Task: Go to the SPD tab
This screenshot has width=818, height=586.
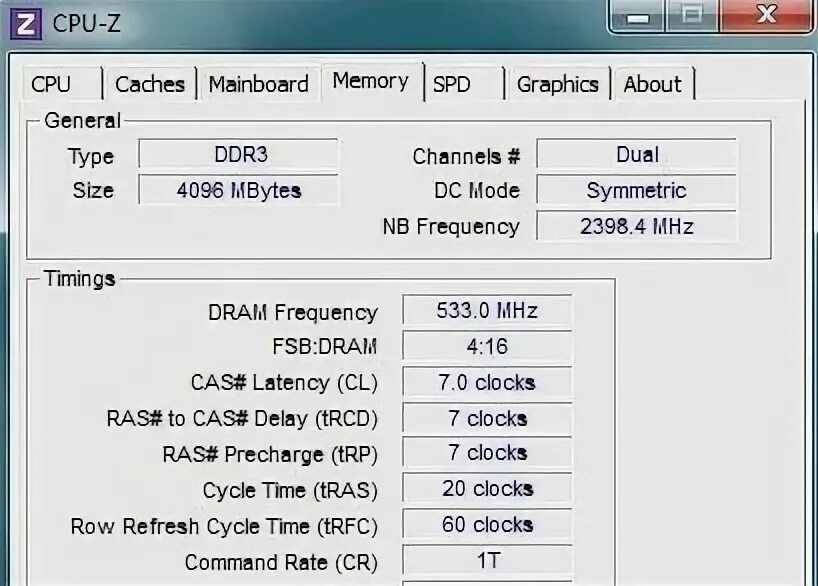Action: [x=464, y=84]
